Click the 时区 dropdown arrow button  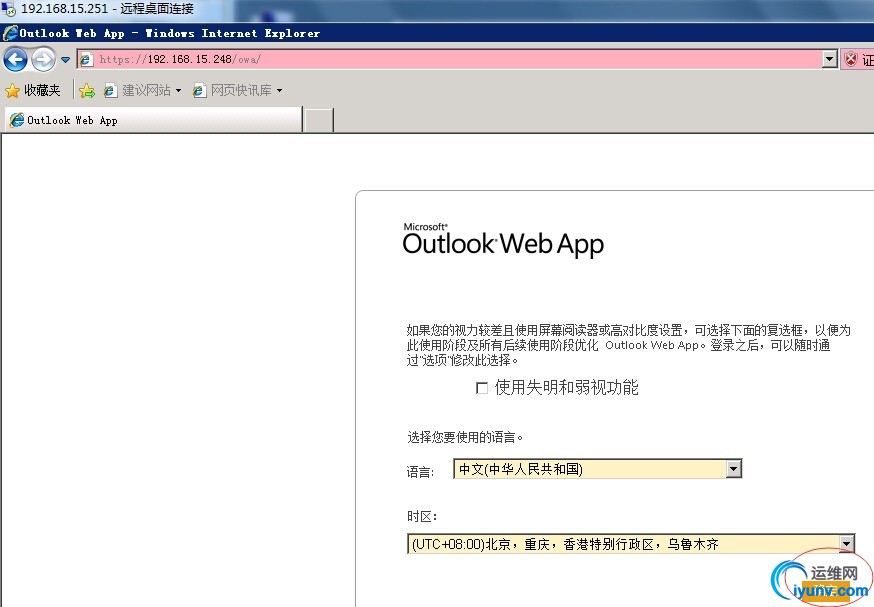tap(846, 544)
